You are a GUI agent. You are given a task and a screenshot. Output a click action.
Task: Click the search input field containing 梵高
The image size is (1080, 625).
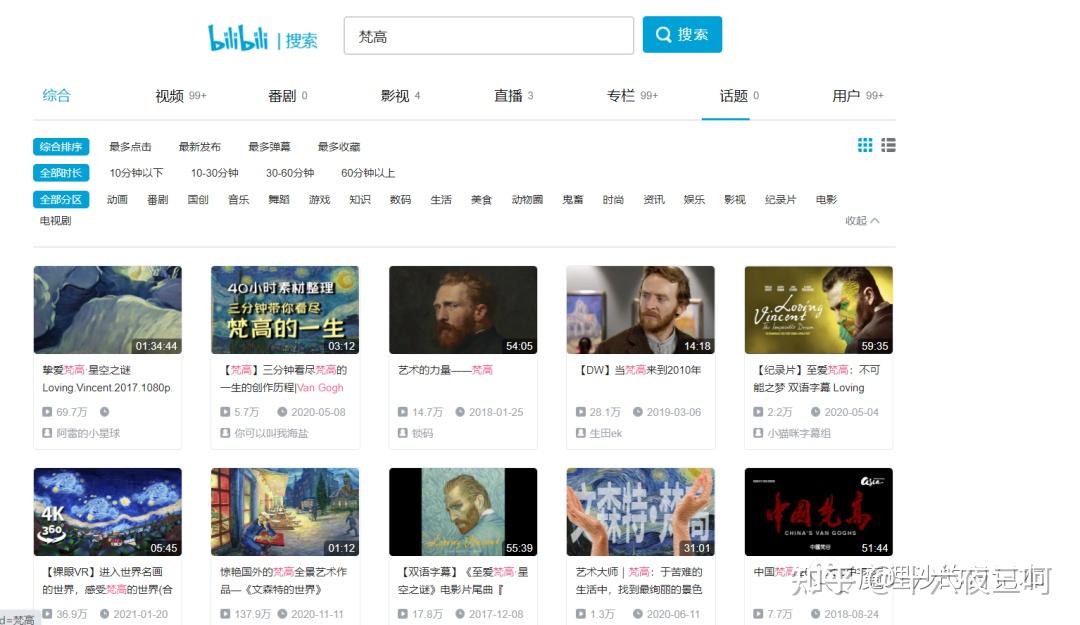tap(488, 35)
